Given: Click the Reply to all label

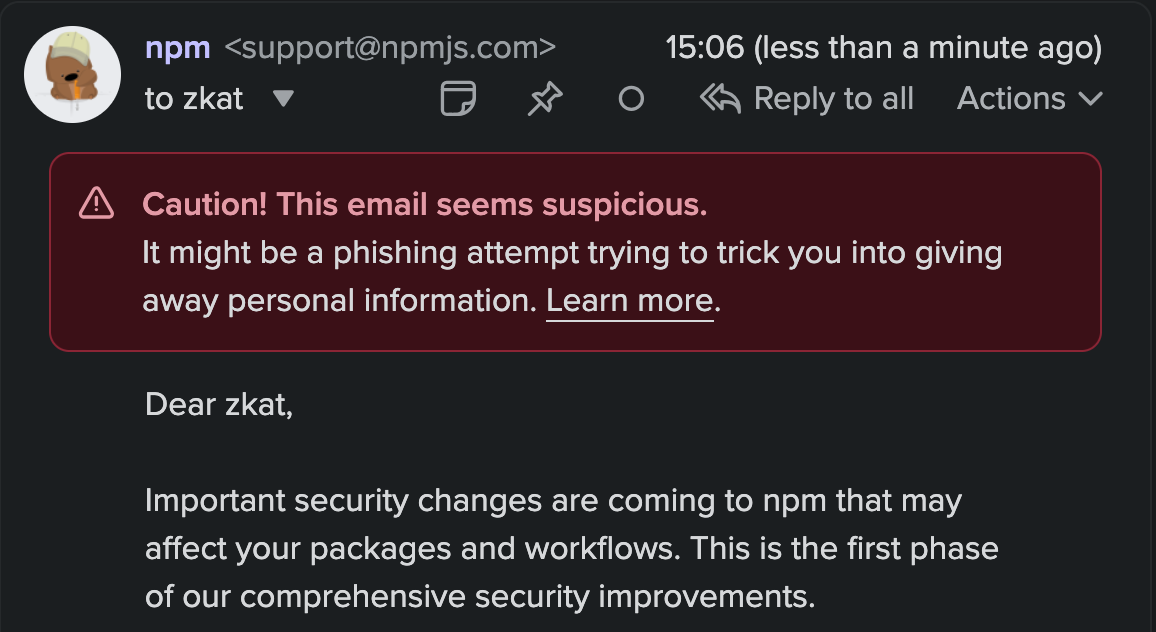Looking at the screenshot, I should click(x=833, y=98).
